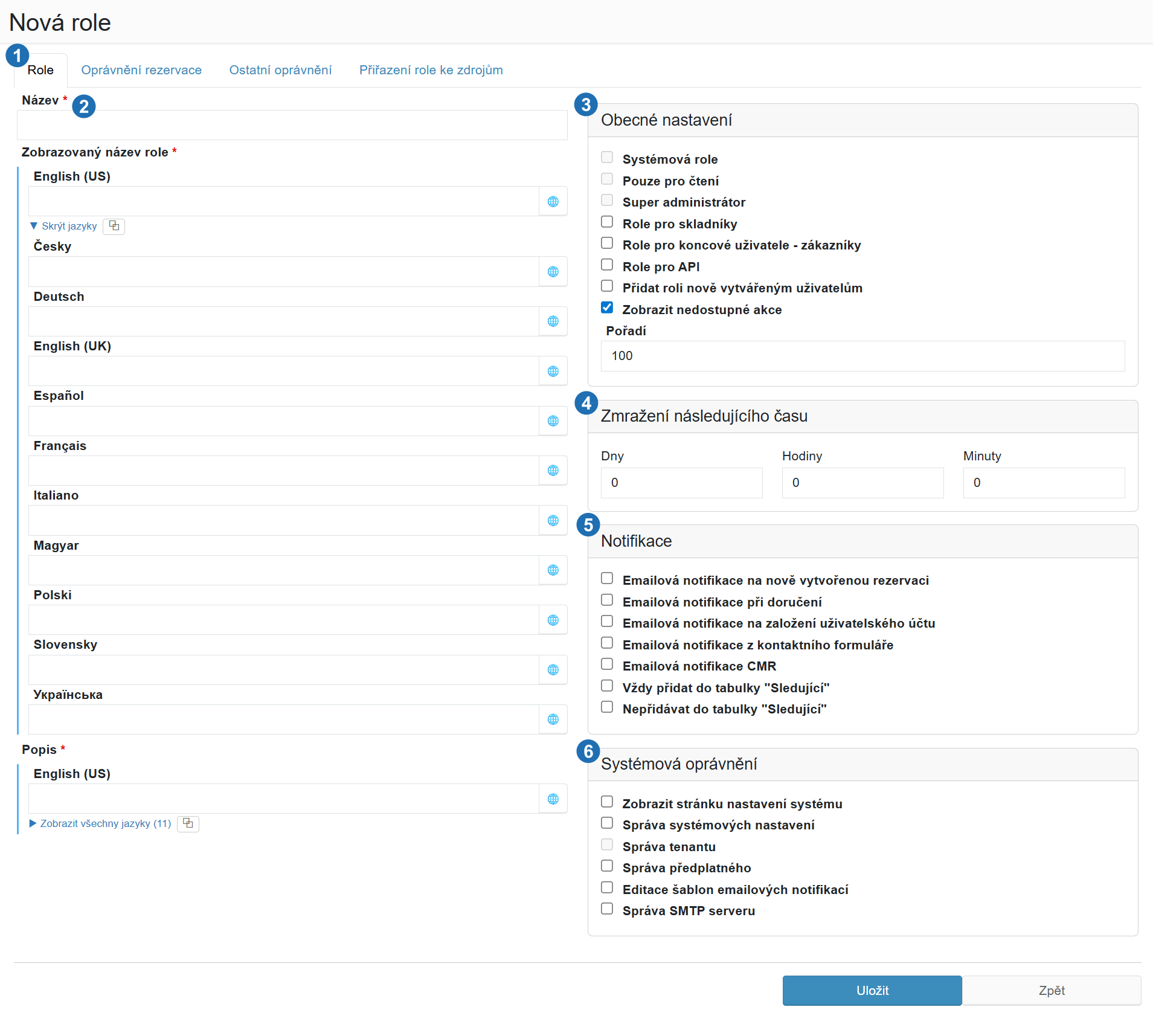Click the copy icon next to Skrýt jazyky
The height and width of the screenshot is (1036, 1153).
(114, 226)
